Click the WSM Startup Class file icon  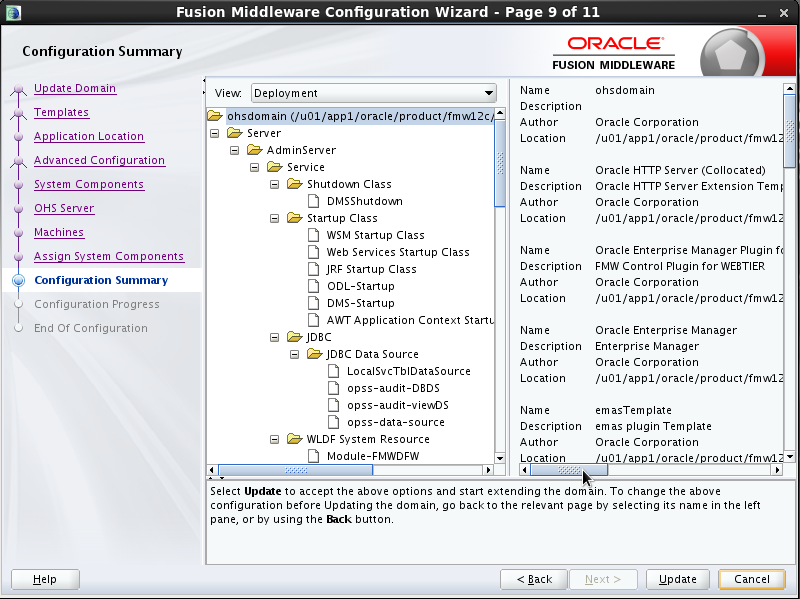pos(314,235)
